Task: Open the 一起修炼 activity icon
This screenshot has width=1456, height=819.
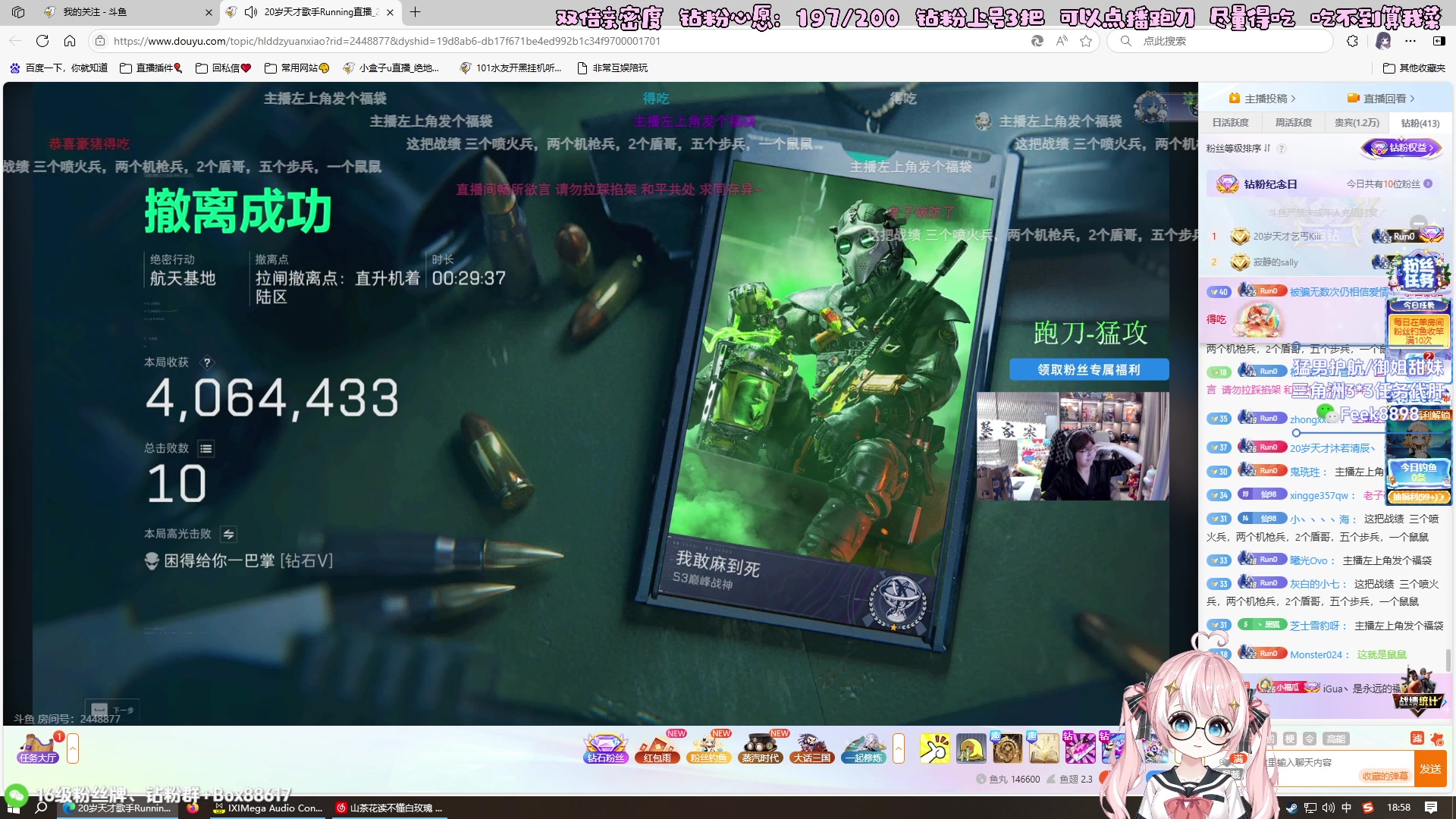Action: pyautogui.click(x=864, y=748)
